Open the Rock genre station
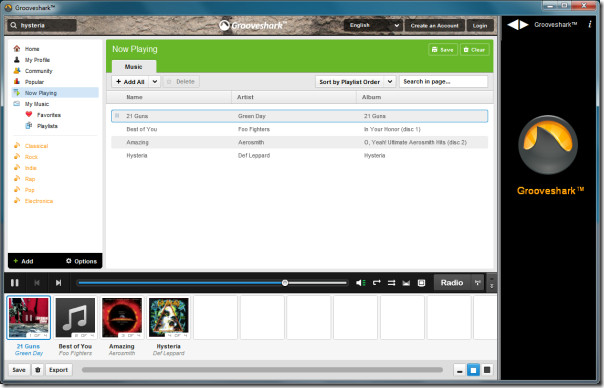Image resolution: width=604 pixels, height=388 pixels. coord(31,157)
